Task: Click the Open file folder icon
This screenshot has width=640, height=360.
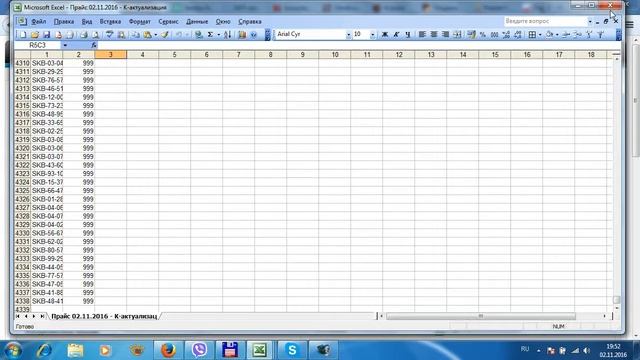Action: (35, 35)
